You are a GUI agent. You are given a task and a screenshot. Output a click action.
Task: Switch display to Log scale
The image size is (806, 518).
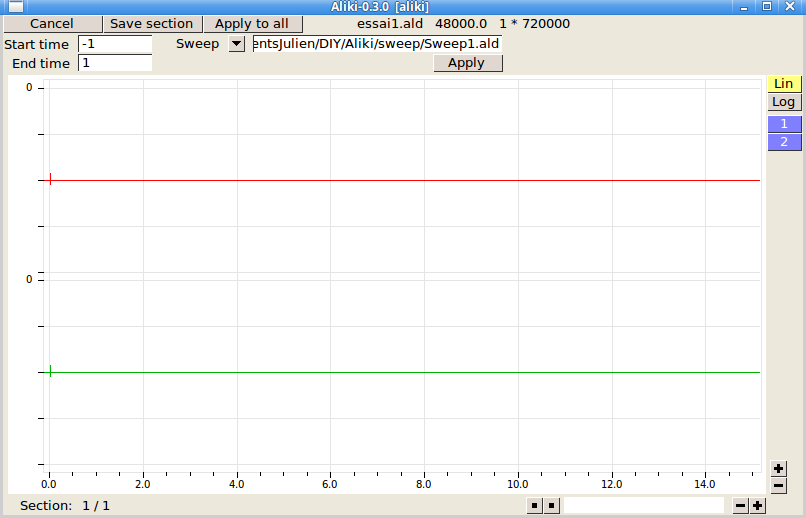(x=784, y=102)
